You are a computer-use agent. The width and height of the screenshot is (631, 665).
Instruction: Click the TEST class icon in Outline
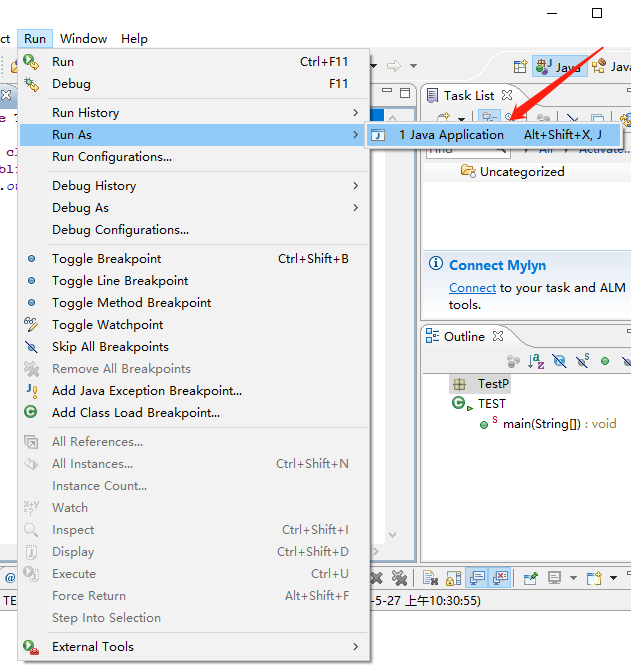[460, 404]
